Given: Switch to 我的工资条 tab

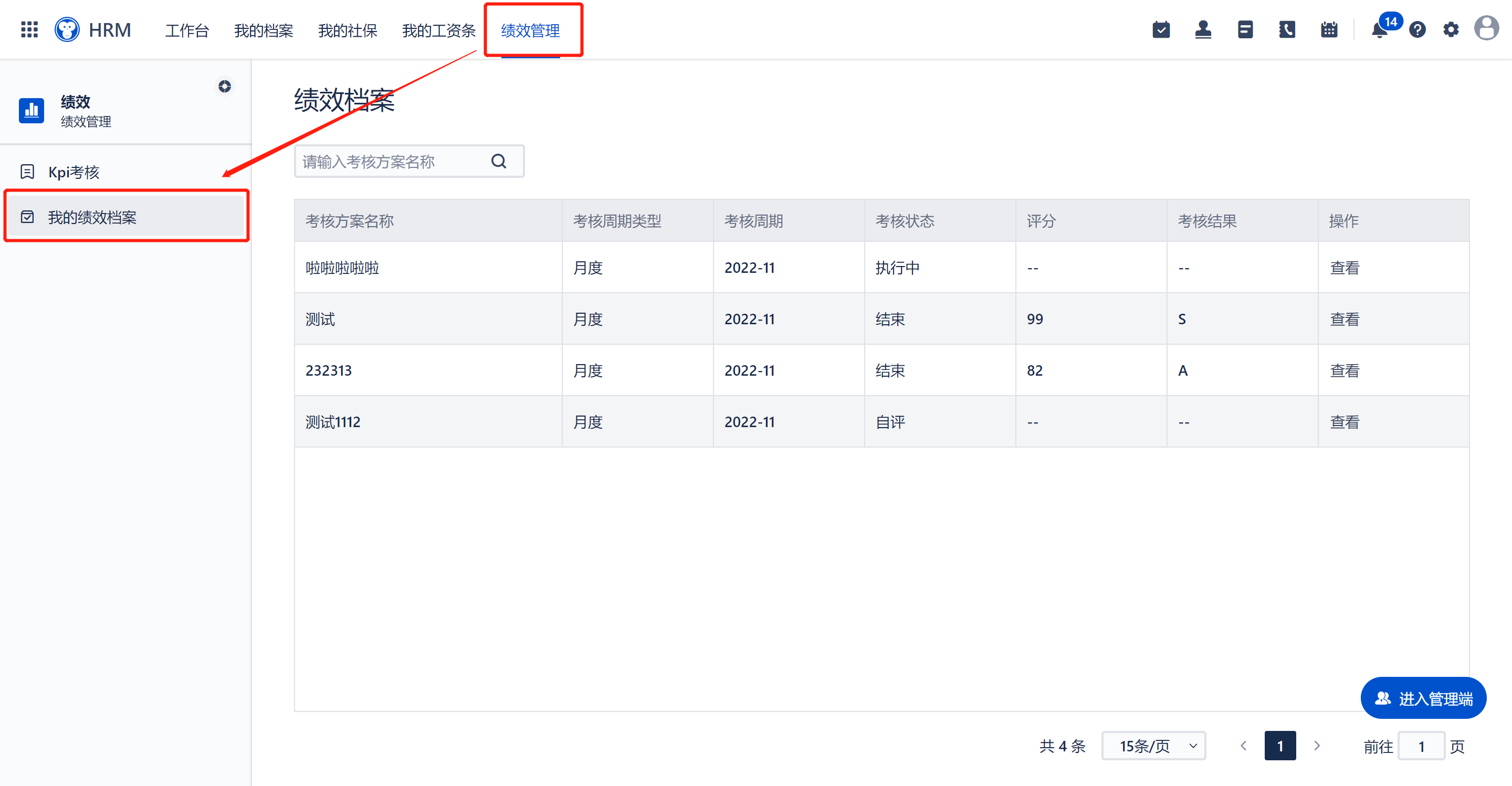Looking at the screenshot, I should tap(438, 30).
